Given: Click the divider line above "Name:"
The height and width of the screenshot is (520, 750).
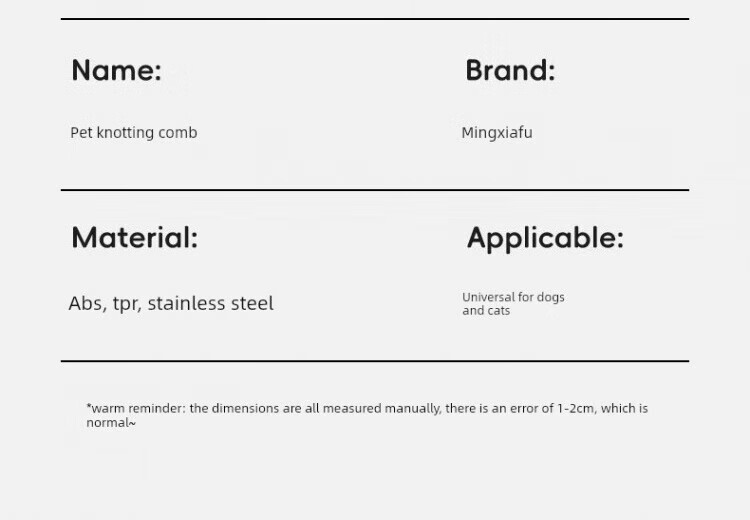Looking at the screenshot, I should (x=375, y=19).
